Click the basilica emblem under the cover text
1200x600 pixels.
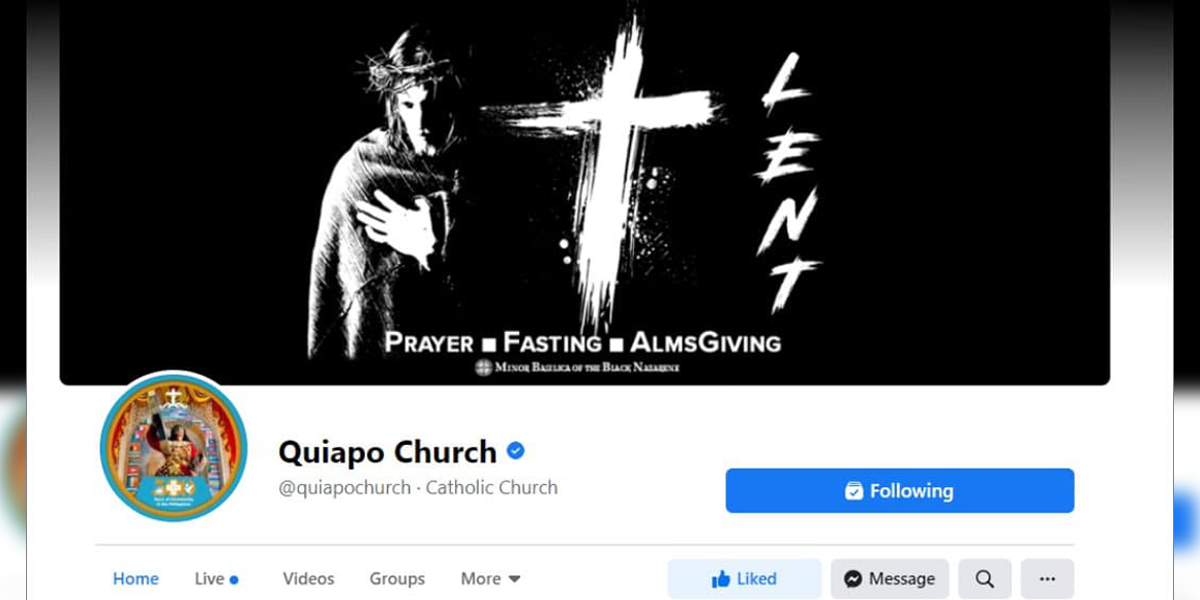(x=483, y=366)
